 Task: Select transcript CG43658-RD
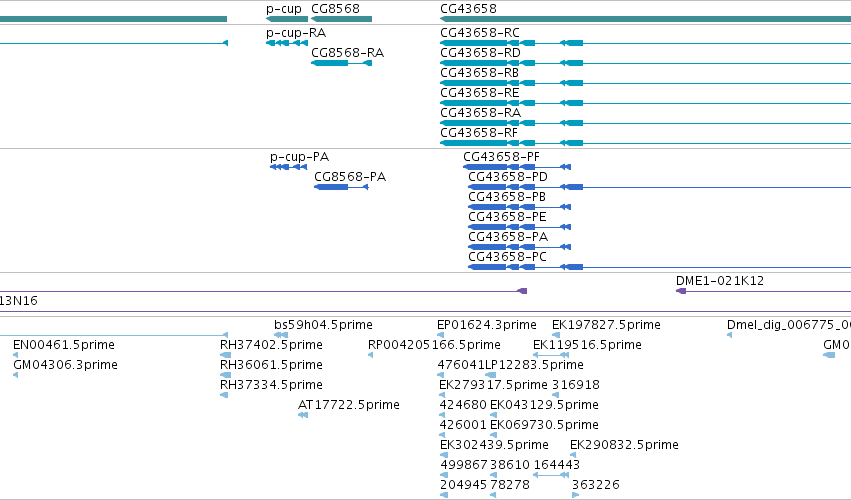point(480,53)
